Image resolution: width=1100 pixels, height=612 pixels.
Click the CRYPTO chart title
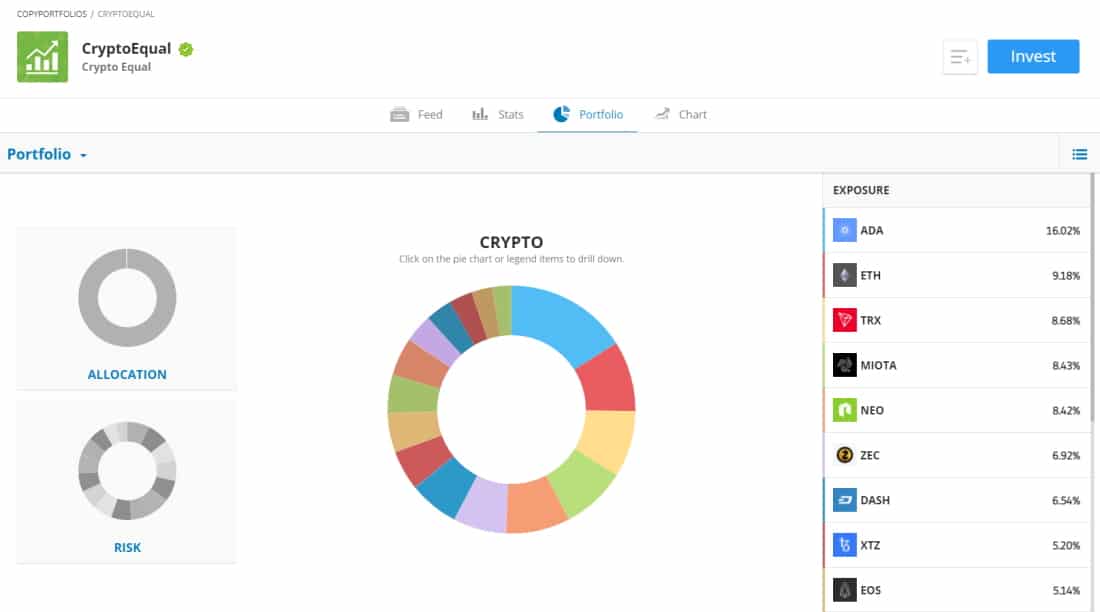(511, 242)
